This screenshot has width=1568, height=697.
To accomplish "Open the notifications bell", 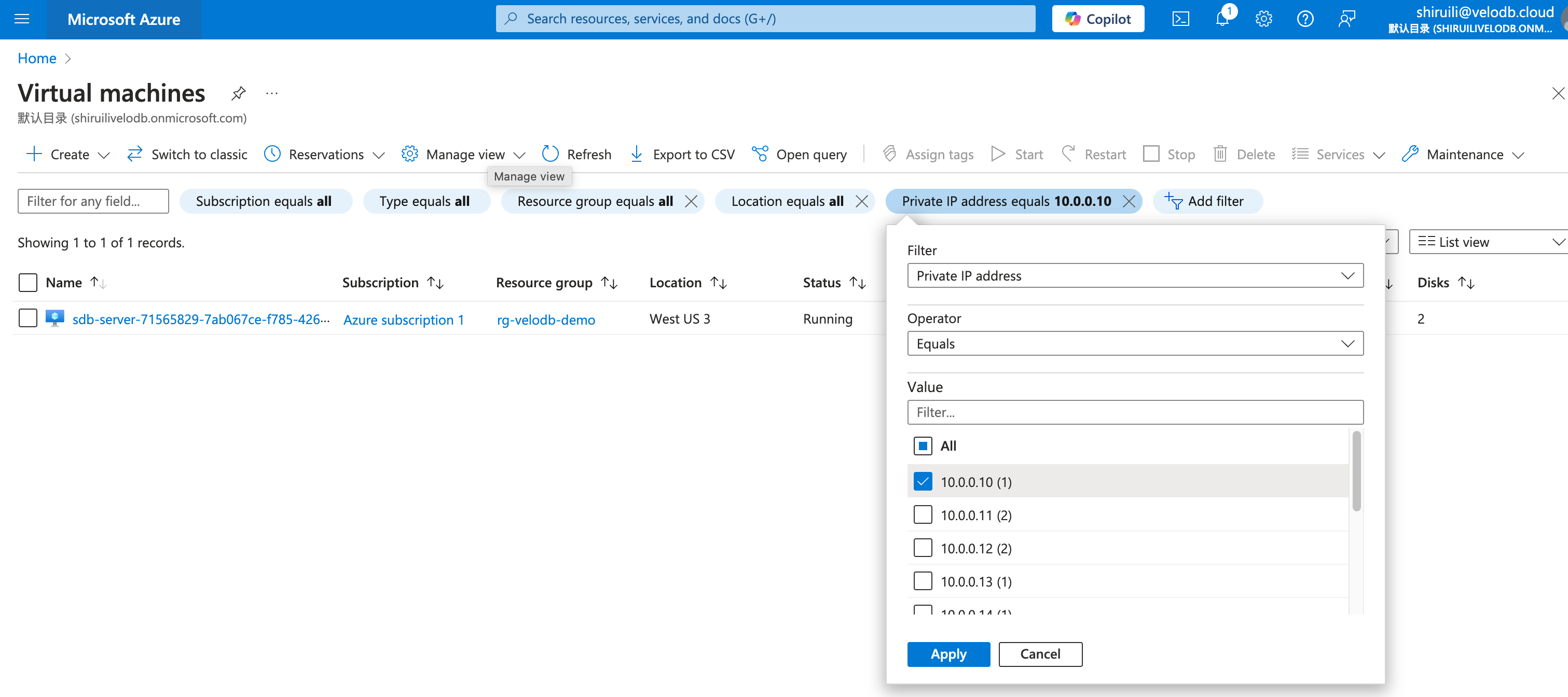I will (x=1222, y=19).
